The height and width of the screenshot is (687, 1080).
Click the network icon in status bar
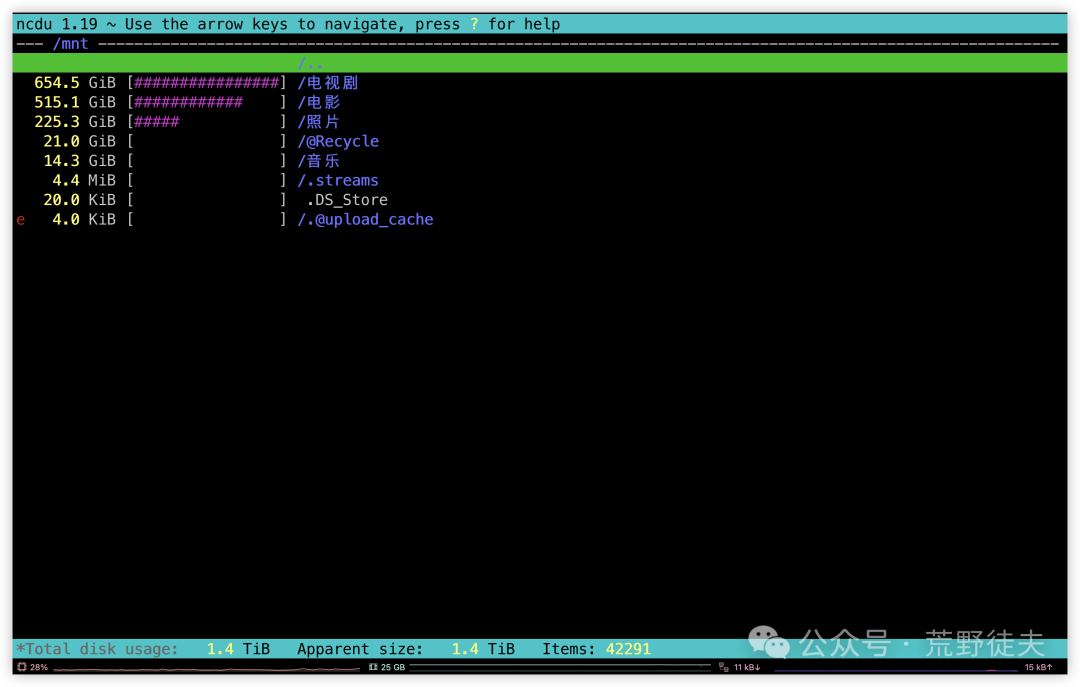723,667
